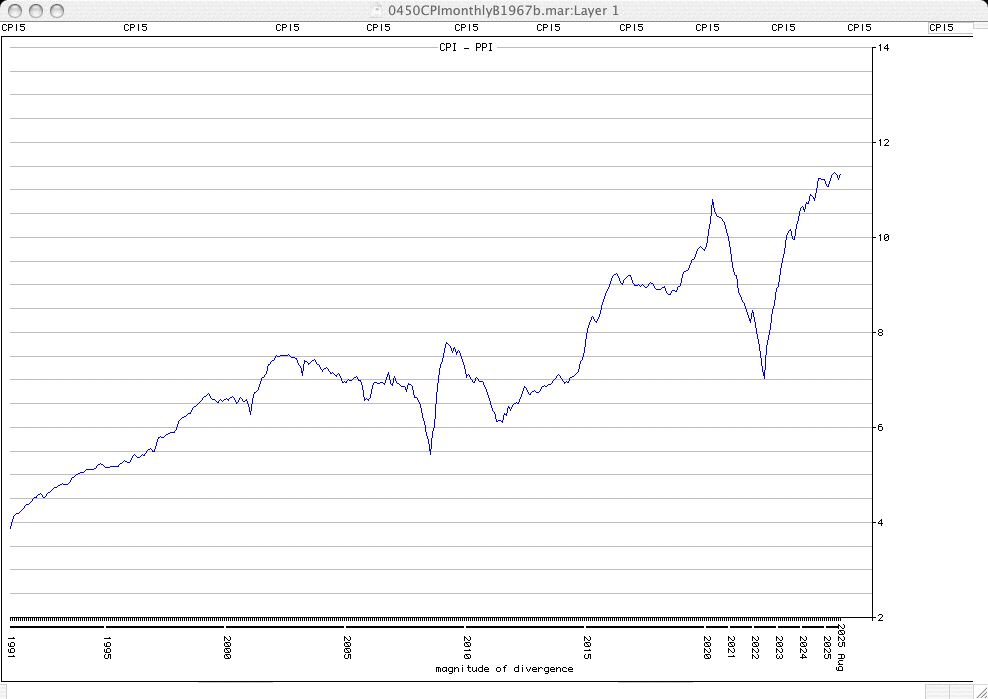Select the 2000 x-axis year label

pyautogui.click(x=228, y=643)
